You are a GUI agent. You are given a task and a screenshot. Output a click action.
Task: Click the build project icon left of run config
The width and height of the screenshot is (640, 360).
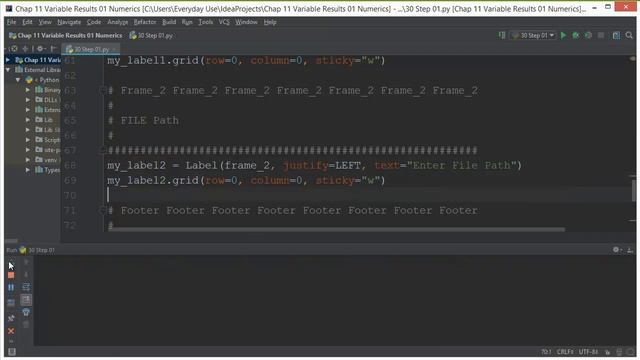[502, 36]
